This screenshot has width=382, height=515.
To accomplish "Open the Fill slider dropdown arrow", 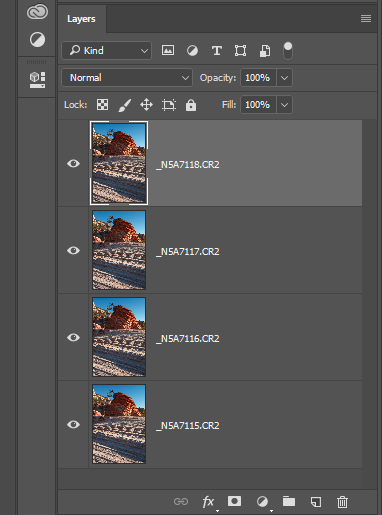I will (x=284, y=105).
